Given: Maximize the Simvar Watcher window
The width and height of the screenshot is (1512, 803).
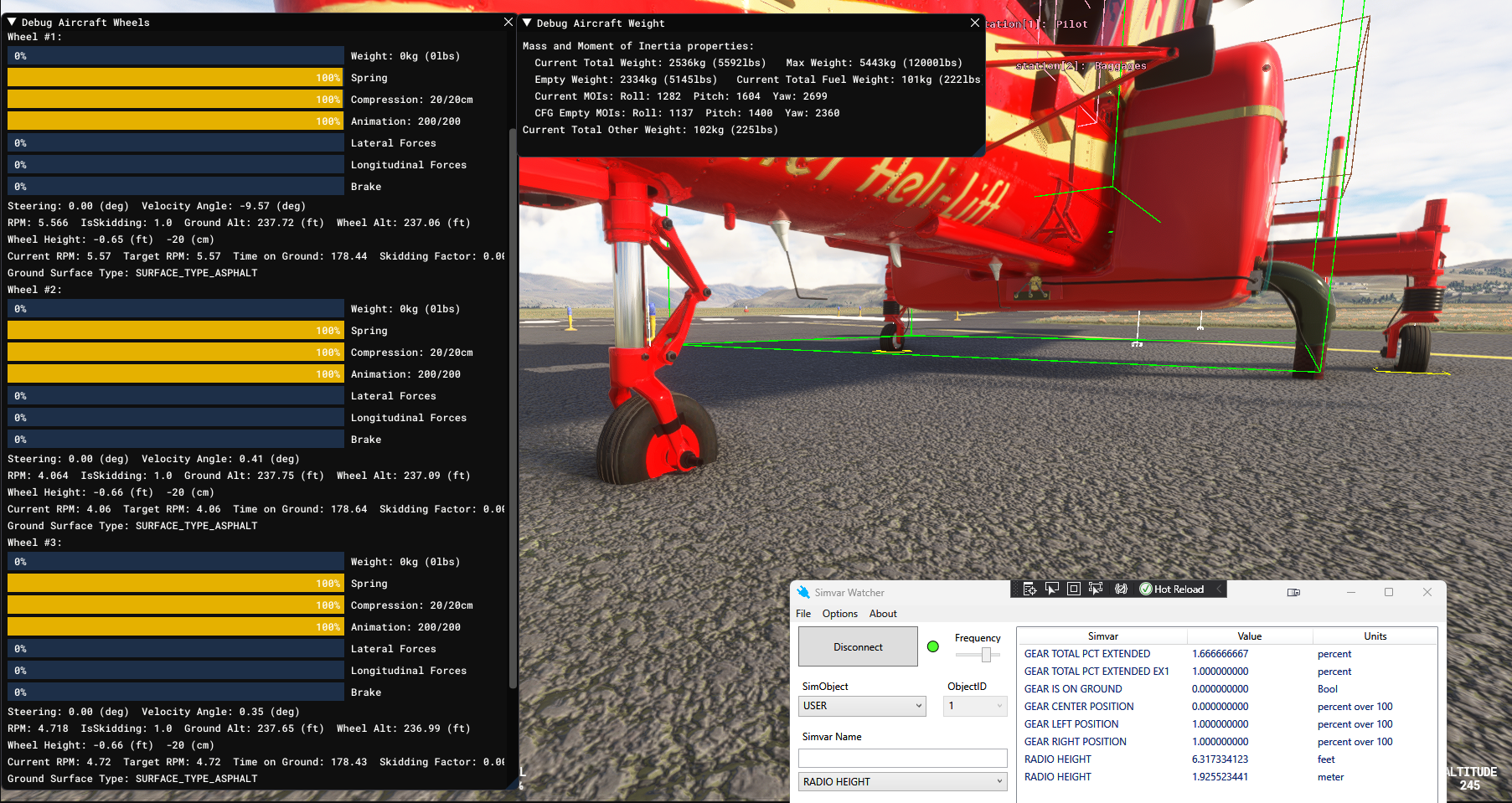Looking at the screenshot, I should [x=1389, y=592].
